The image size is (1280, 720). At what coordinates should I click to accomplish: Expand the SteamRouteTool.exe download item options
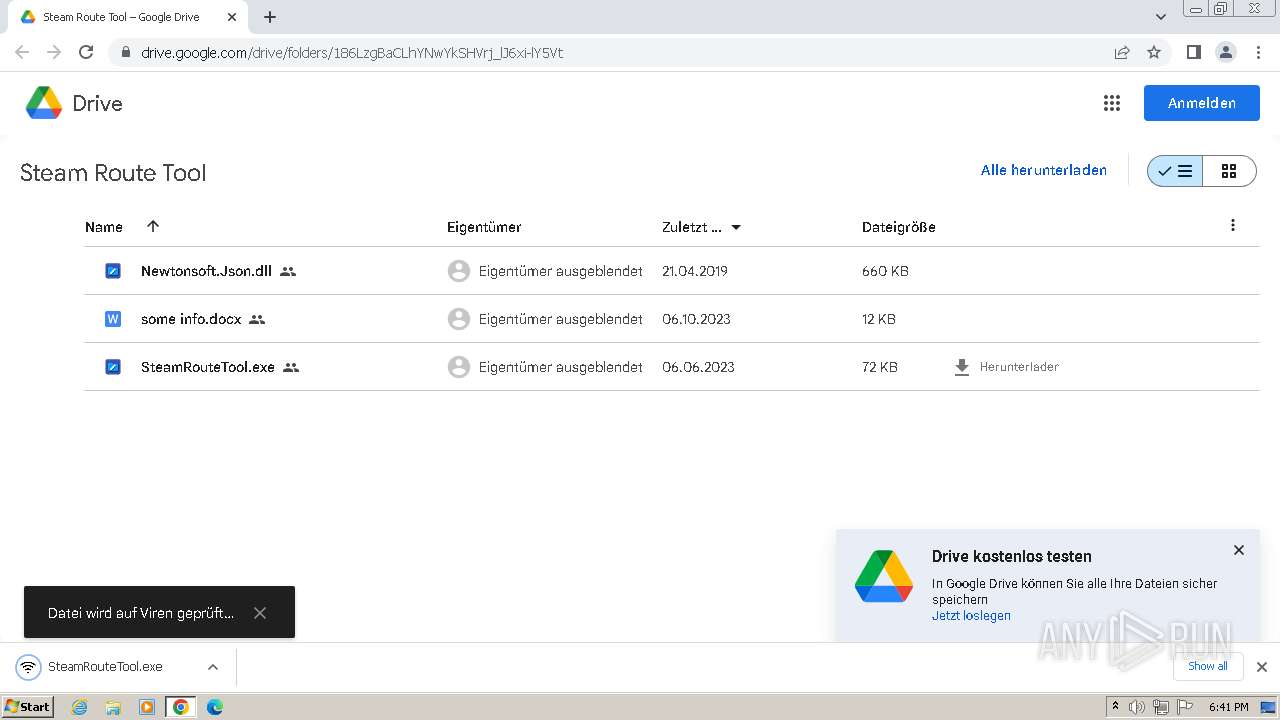[x=213, y=667]
